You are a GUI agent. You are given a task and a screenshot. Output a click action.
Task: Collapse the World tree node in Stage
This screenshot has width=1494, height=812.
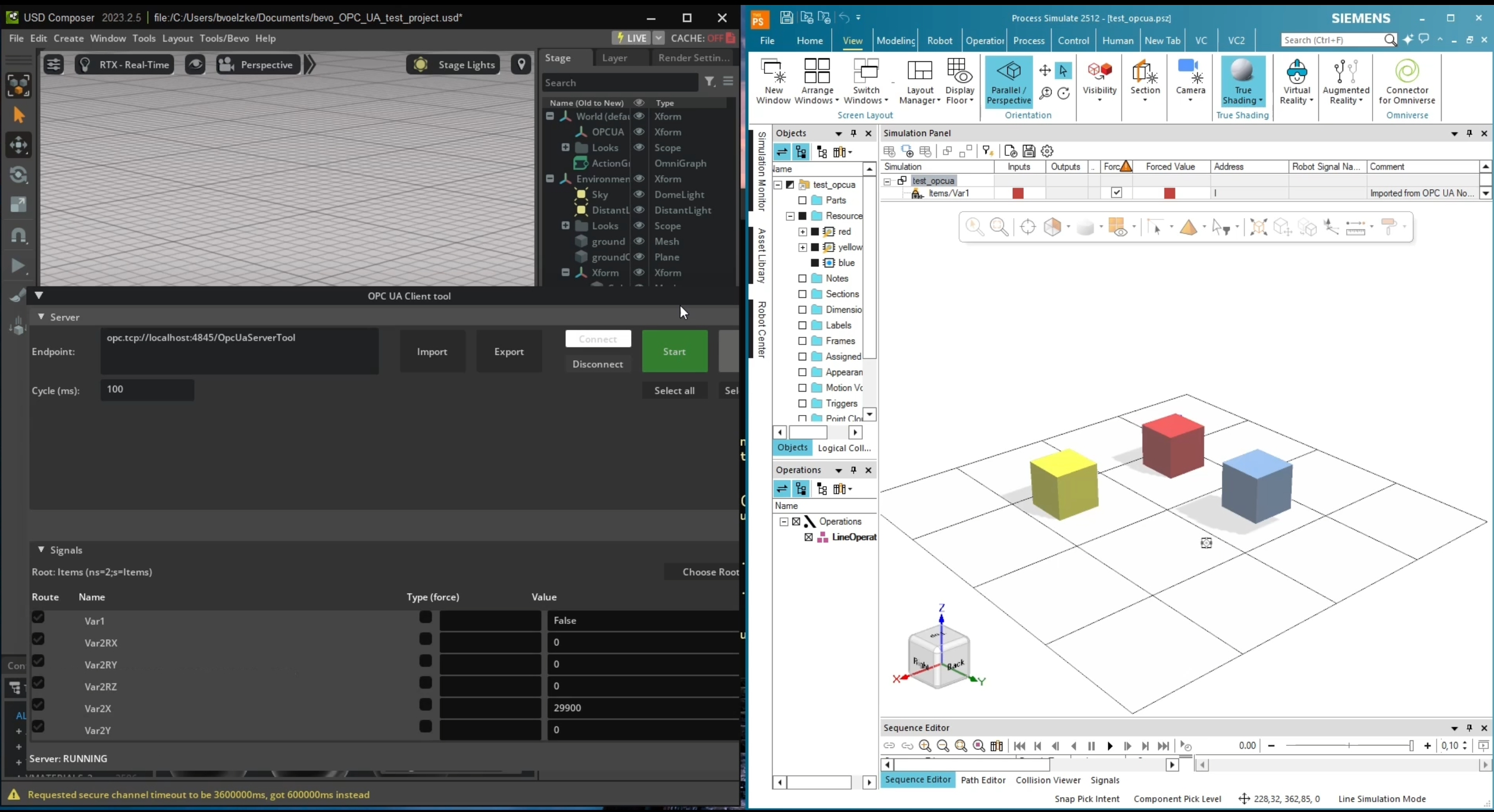pyautogui.click(x=550, y=116)
